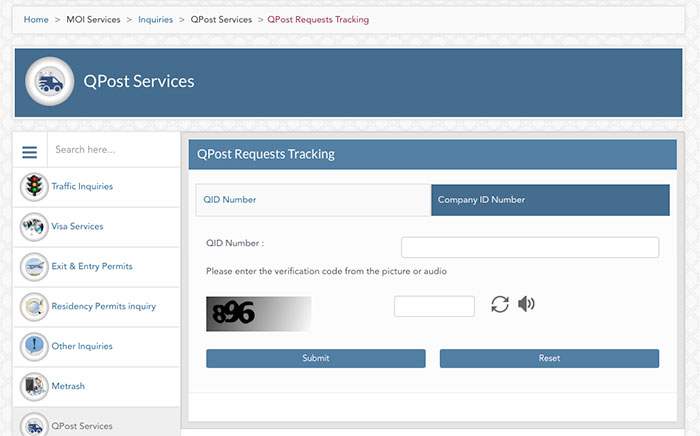Open the hamburger menu icon

coord(30,152)
